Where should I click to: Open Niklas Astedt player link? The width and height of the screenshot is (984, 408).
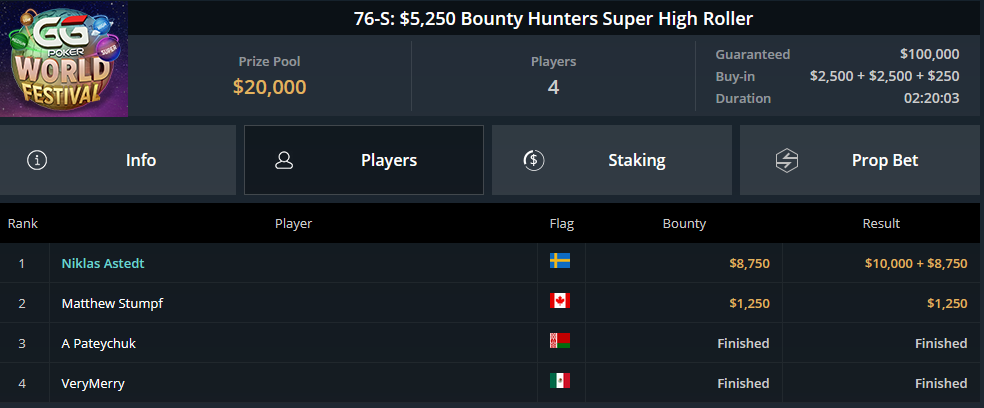pos(103,264)
